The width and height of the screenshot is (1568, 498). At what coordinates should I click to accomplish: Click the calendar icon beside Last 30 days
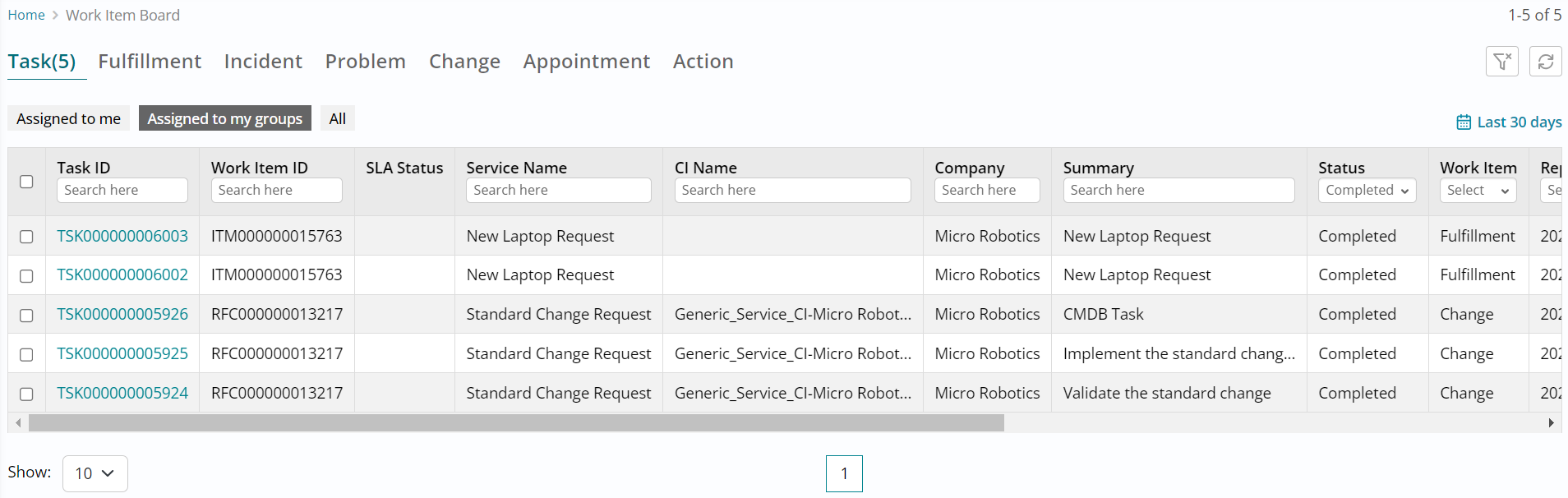(x=1463, y=122)
